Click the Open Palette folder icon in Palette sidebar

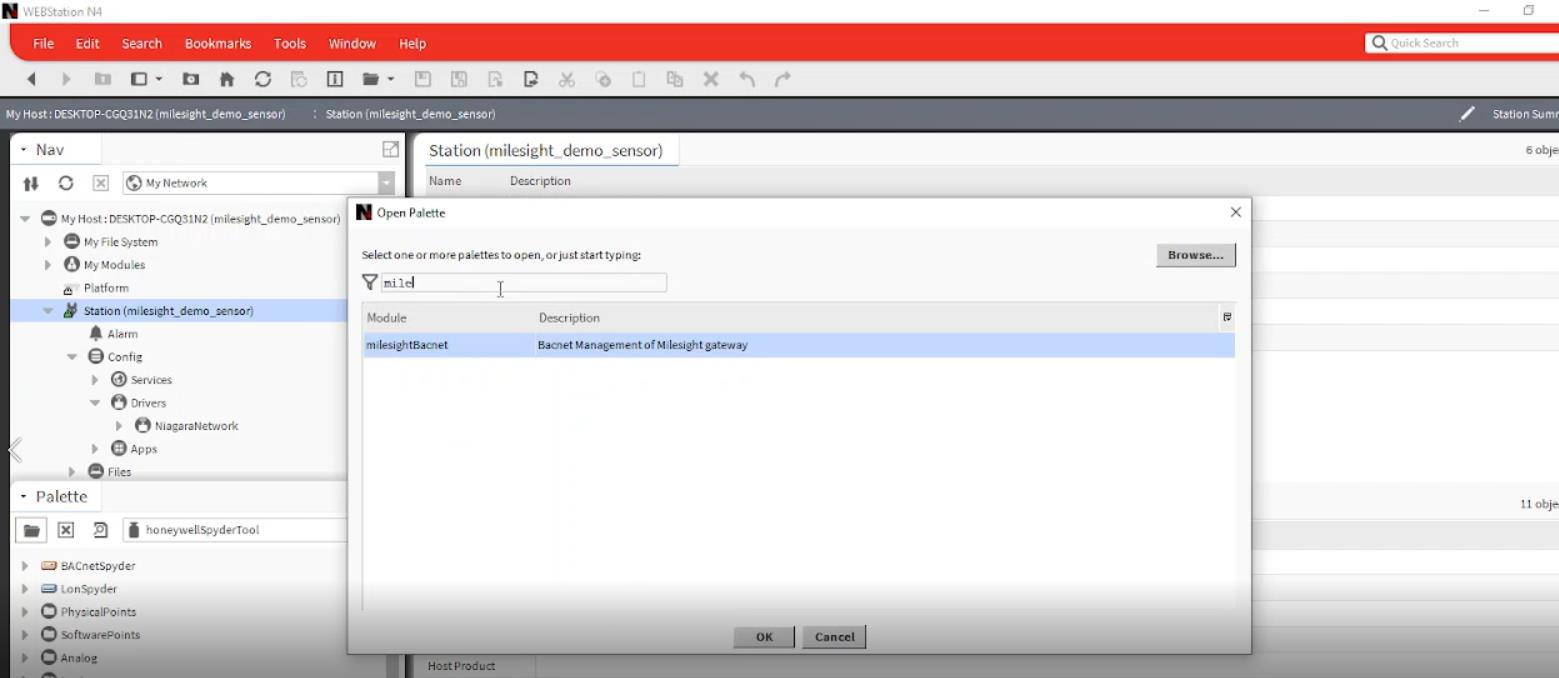31,530
